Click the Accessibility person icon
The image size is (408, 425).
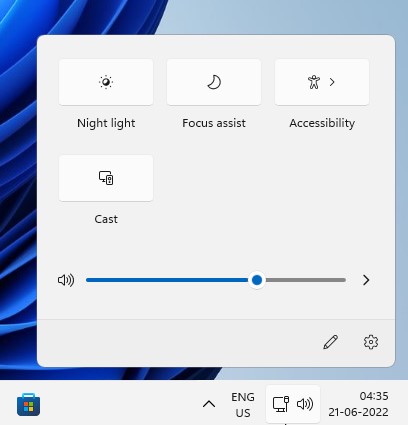314,82
